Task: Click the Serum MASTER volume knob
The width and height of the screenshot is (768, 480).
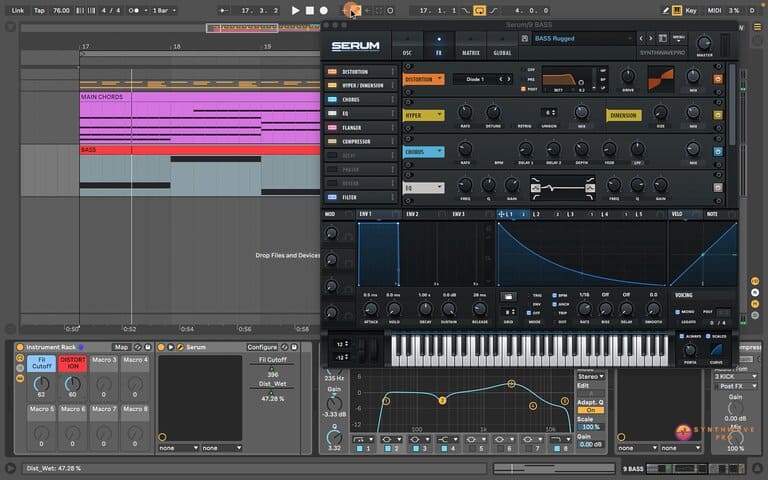Action: coord(704,43)
